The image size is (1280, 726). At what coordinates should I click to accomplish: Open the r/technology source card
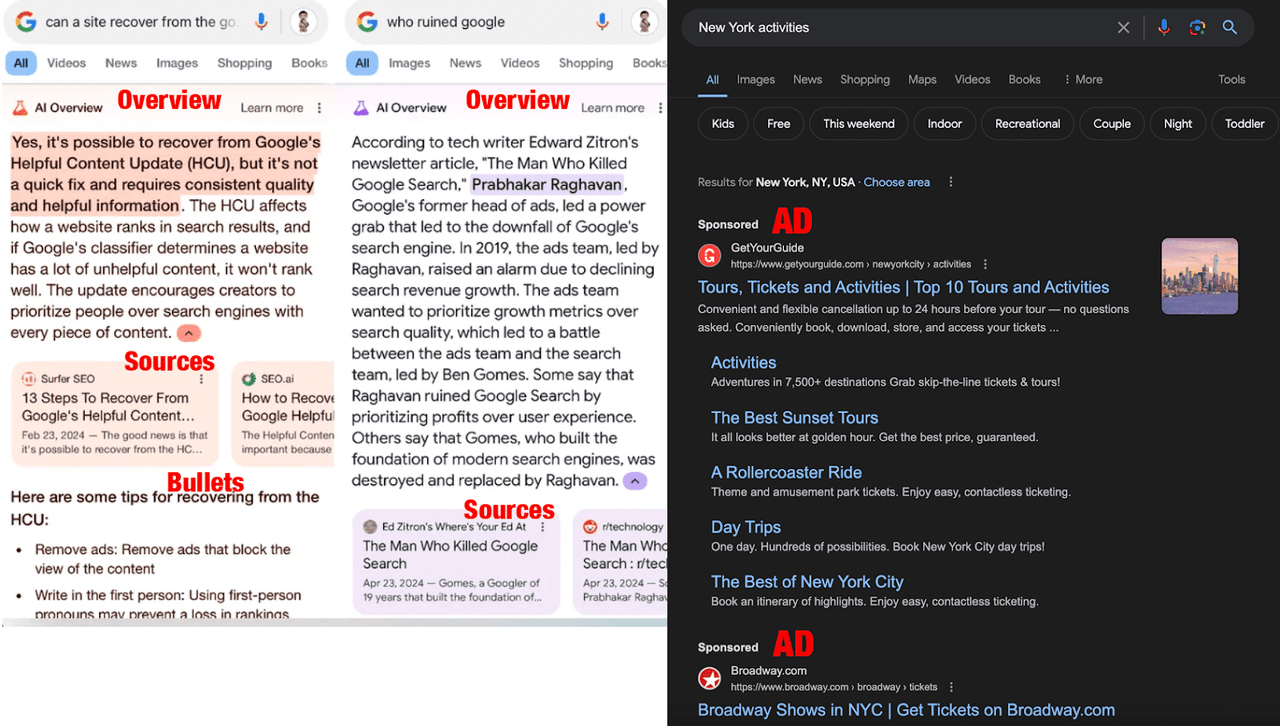coord(620,561)
